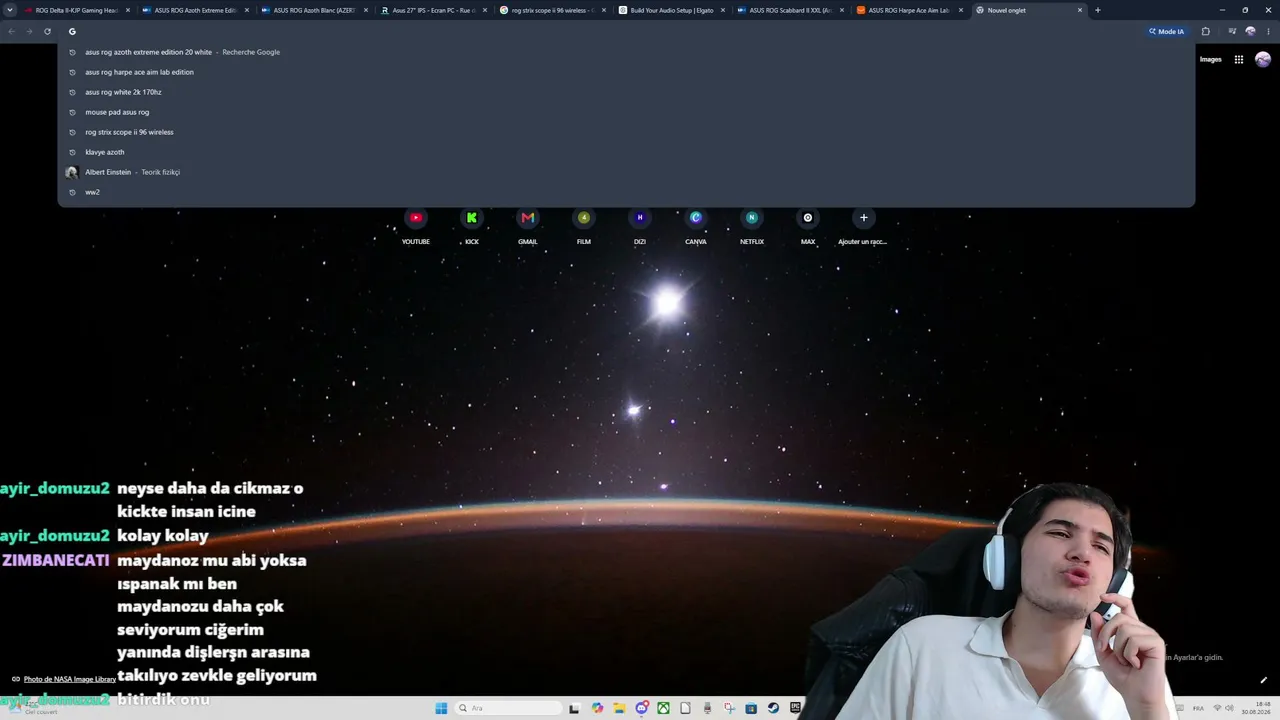Expand the tab search dropdown arrow
This screenshot has width=1280, height=720.
(x=10, y=10)
